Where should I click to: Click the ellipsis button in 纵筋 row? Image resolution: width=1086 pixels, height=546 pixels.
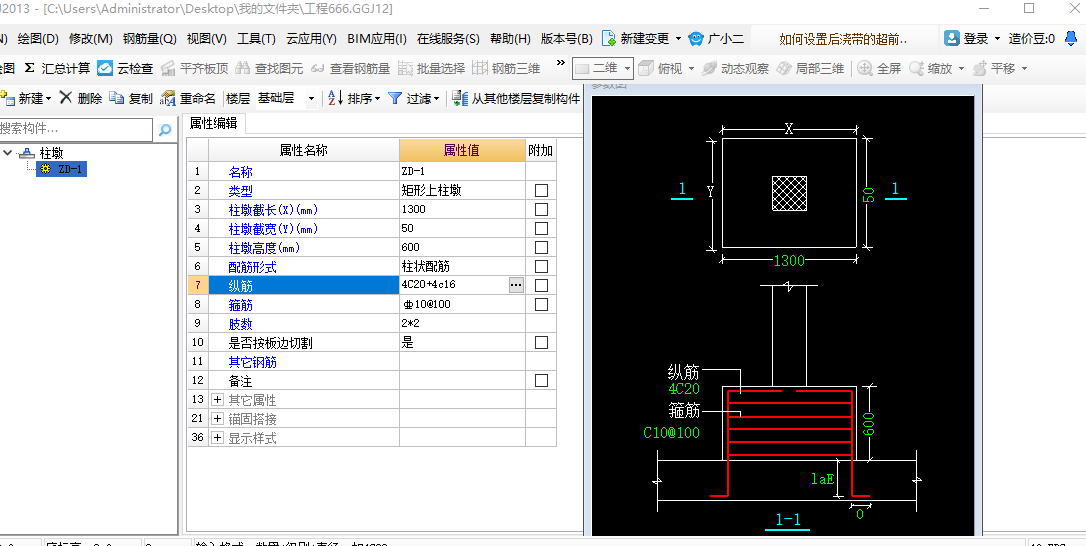pyautogui.click(x=516, y=285)
